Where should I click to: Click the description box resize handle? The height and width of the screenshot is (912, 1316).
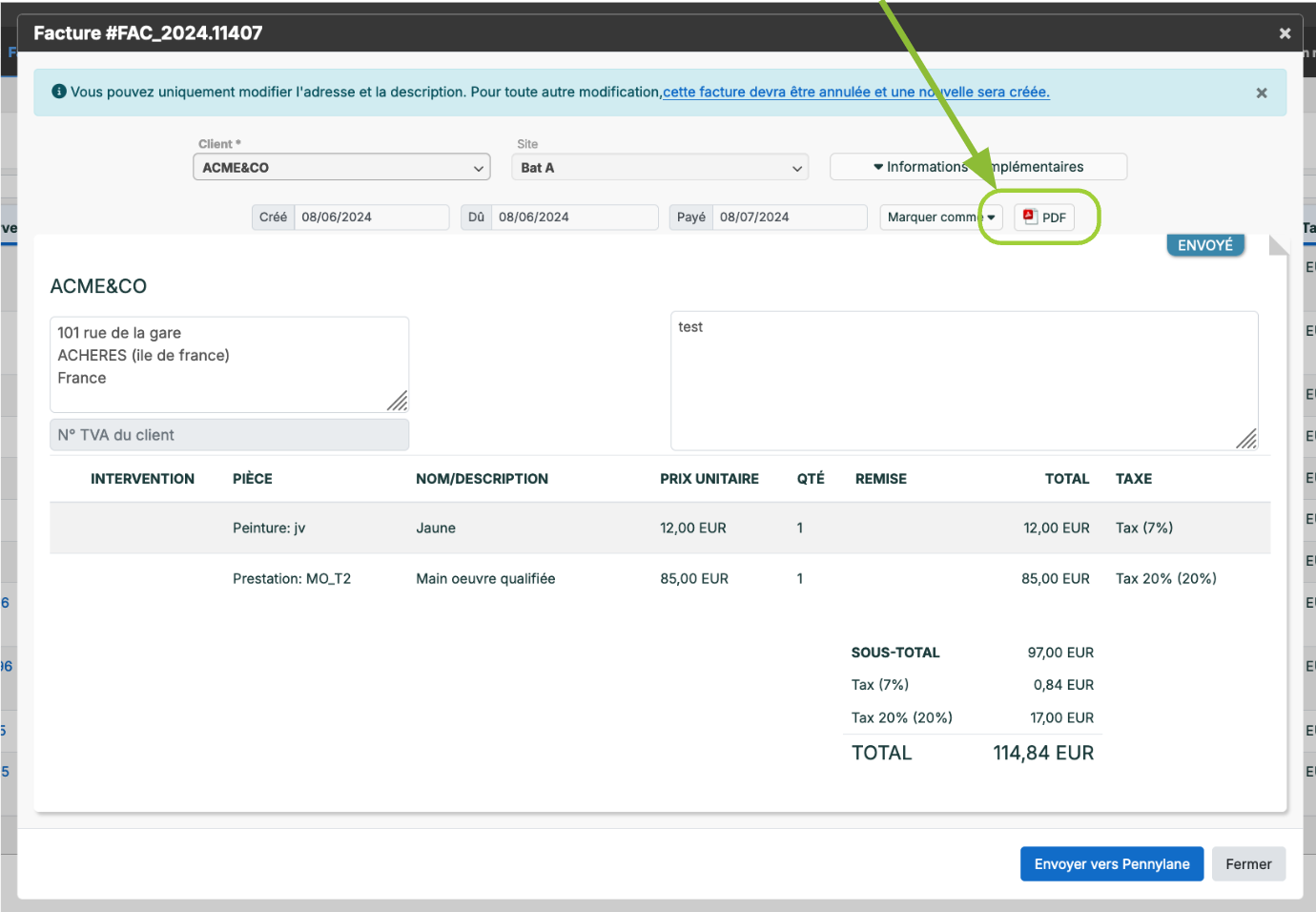1246,439
